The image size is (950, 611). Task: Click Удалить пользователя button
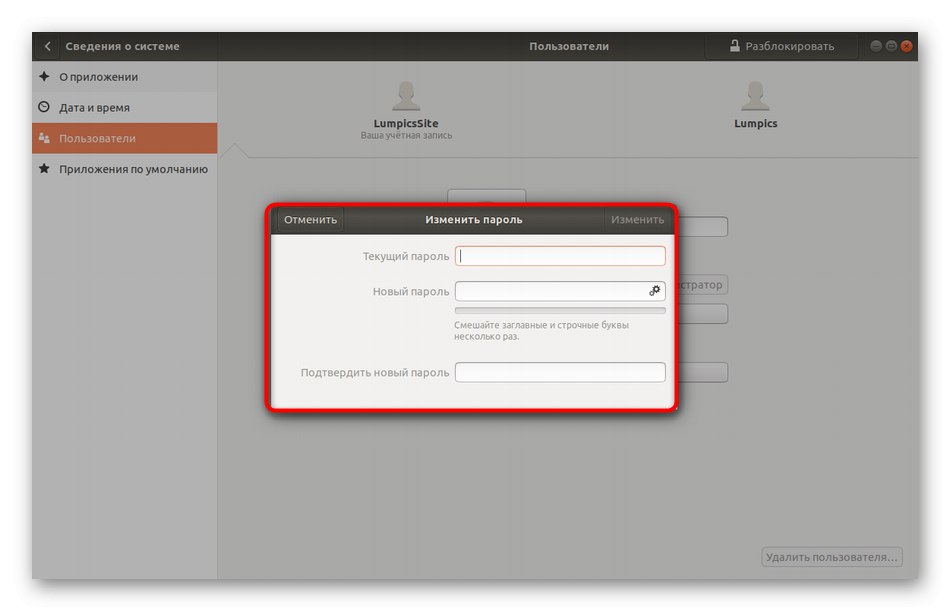point(832,557)
